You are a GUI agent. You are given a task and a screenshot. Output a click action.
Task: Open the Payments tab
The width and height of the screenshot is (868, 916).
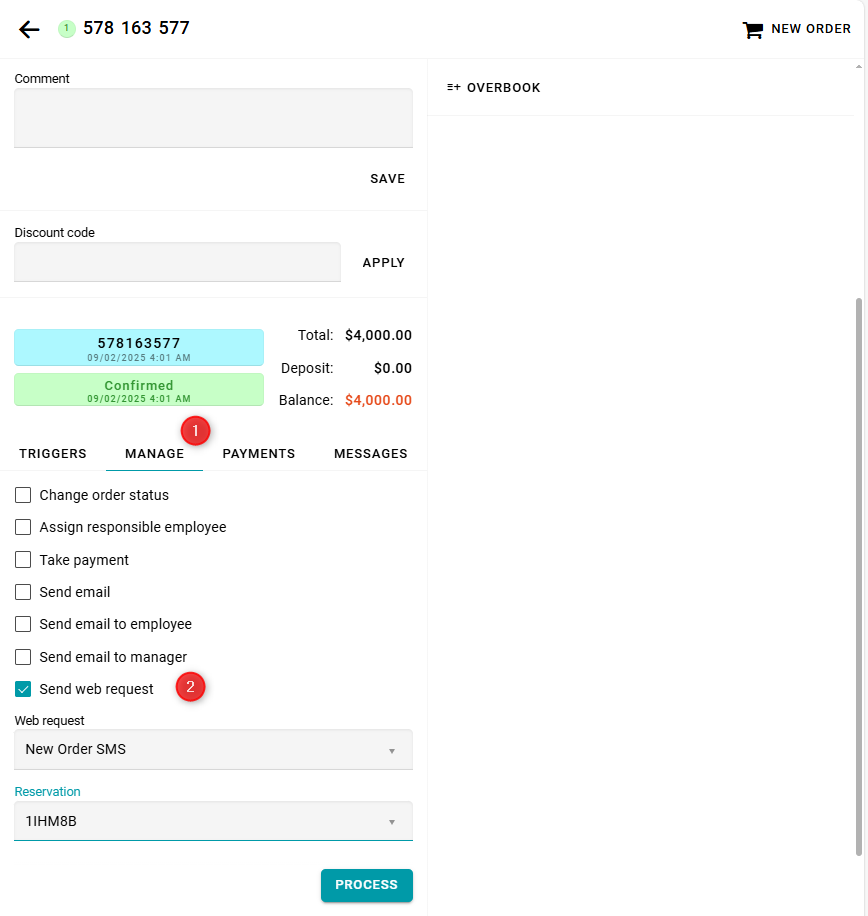pyautogui.click(x=259, y=454)
